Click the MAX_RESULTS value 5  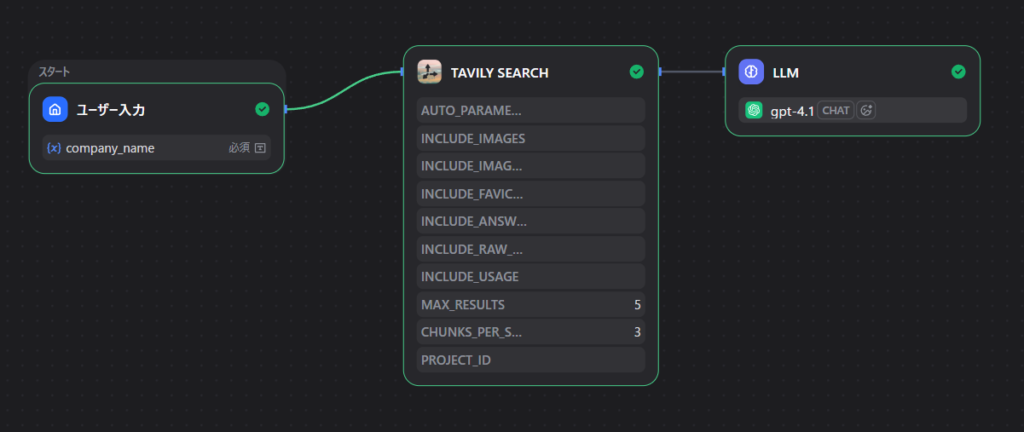click(x=637, y=304)
